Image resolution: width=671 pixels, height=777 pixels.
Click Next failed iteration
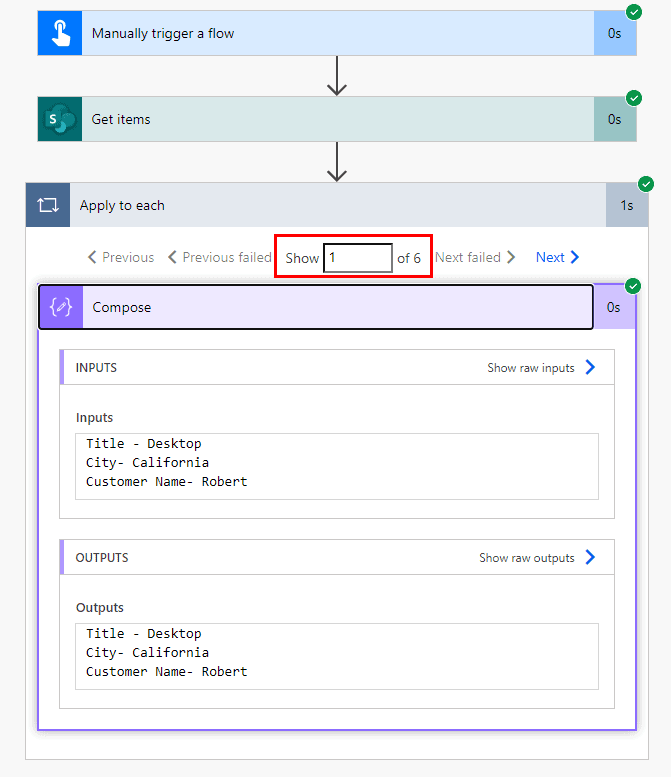point(475,257)
